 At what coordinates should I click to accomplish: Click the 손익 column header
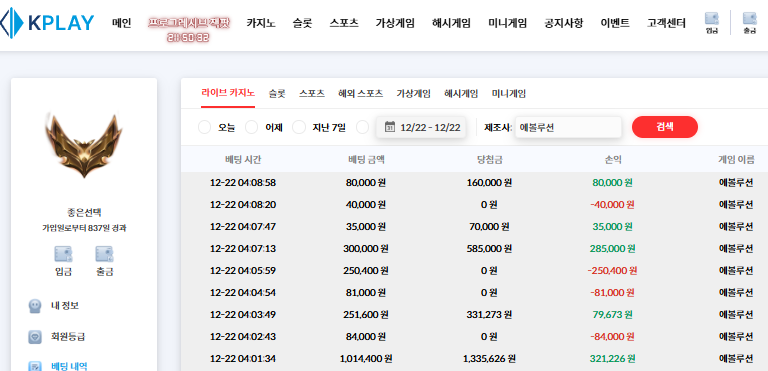click(613, 159)
